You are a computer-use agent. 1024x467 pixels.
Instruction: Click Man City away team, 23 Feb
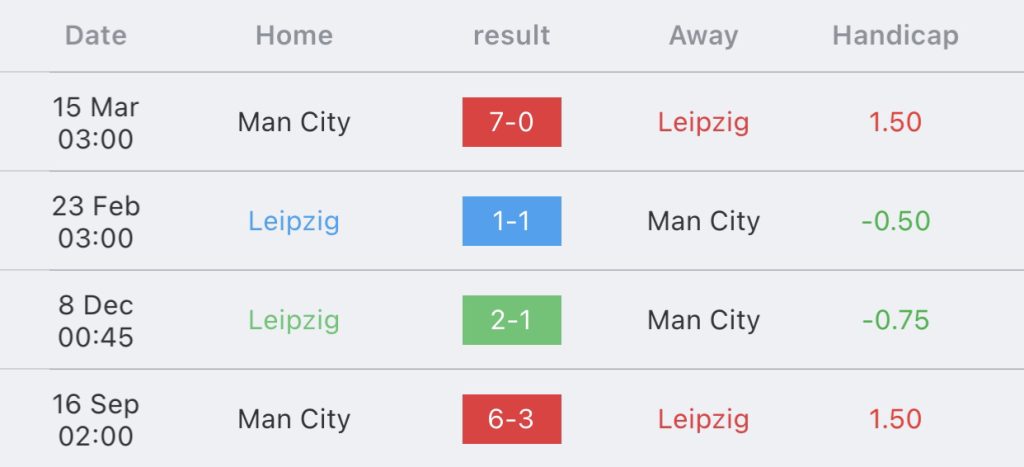(x=703, y=222)
